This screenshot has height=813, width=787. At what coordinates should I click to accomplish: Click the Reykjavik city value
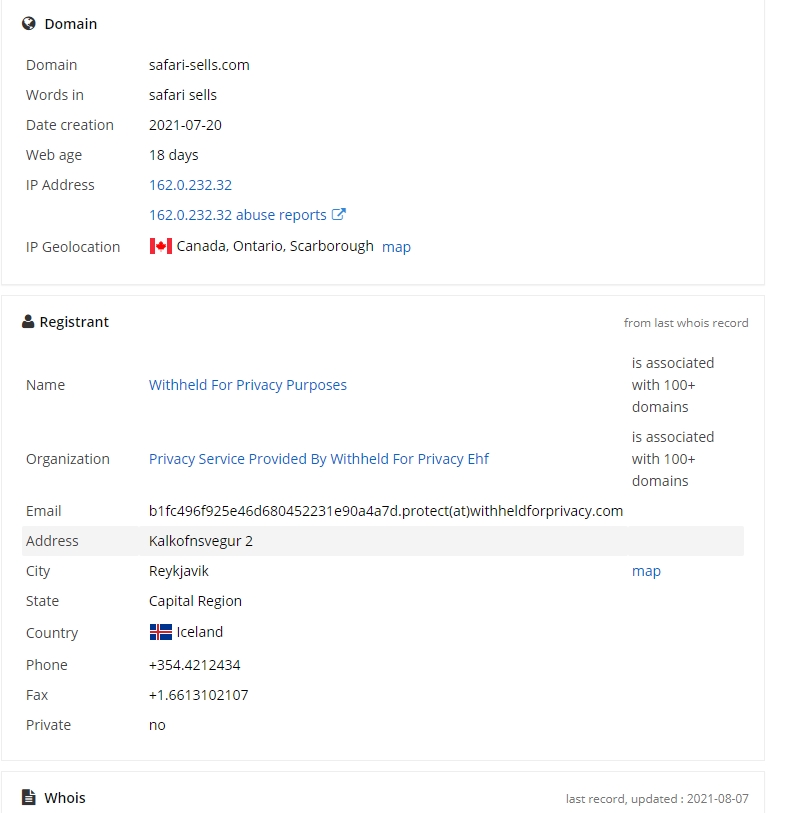(178, 571)
